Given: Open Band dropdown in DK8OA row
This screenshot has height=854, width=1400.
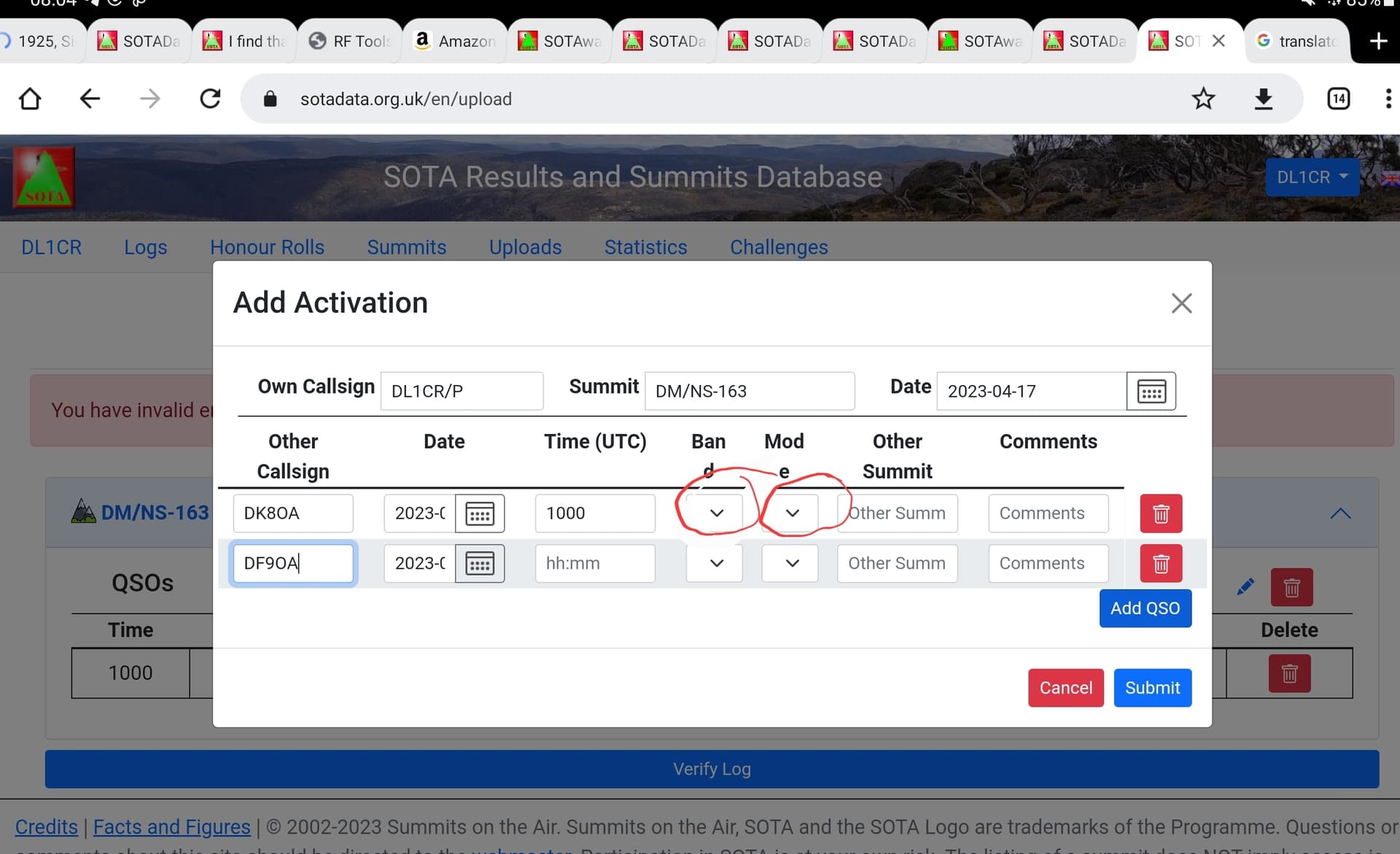Looking at the screenshot, I should tap(715, 513).
